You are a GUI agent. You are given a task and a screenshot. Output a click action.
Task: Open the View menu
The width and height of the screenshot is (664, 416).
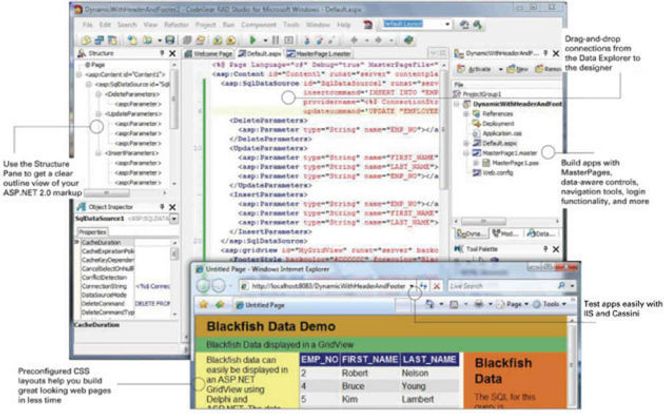click(x=150, y=25)
